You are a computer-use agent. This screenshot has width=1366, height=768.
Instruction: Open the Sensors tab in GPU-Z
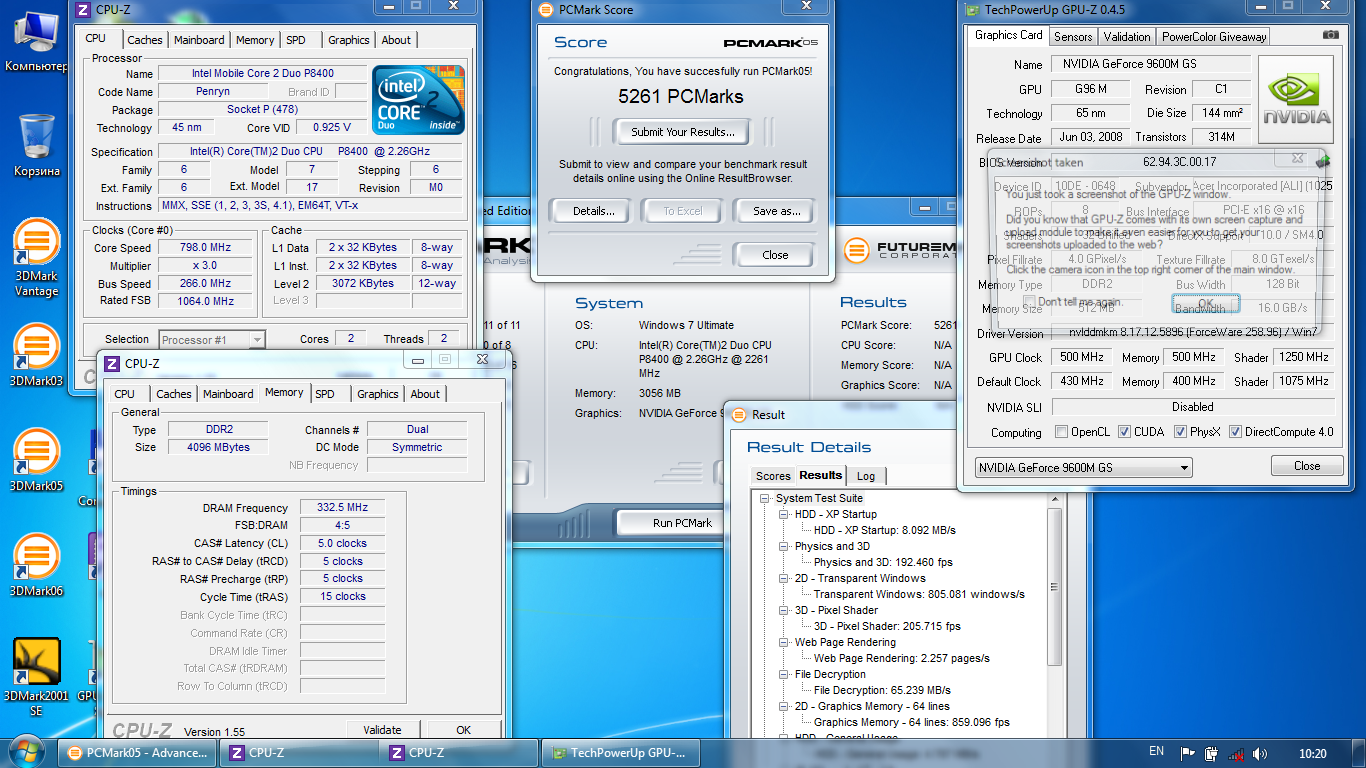click(x=1073, y=37)
